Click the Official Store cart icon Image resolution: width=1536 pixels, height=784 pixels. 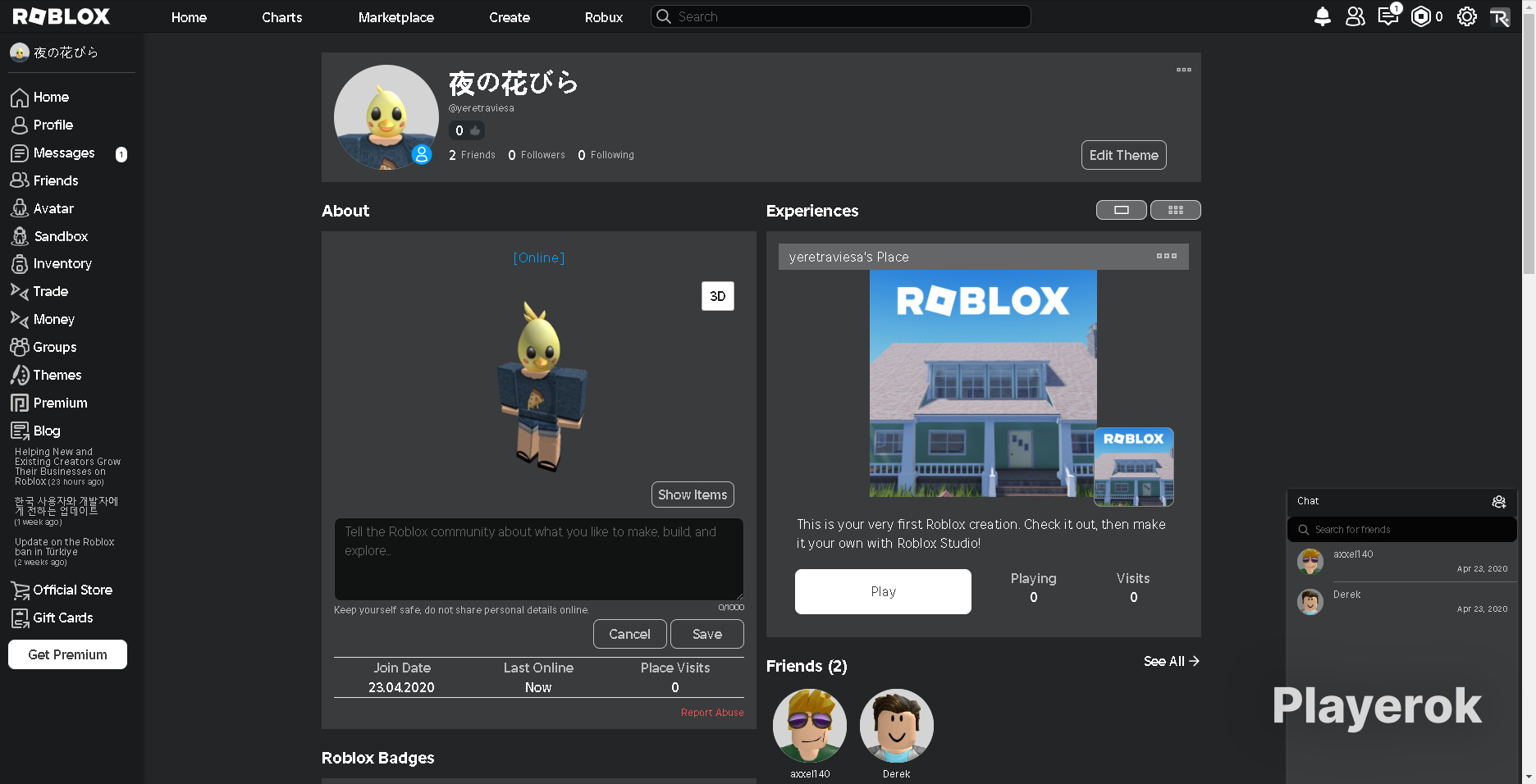[x=20, y=590]
